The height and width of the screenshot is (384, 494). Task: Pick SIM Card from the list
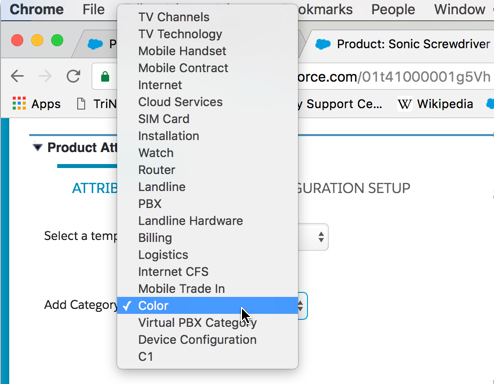coord(207,119)
